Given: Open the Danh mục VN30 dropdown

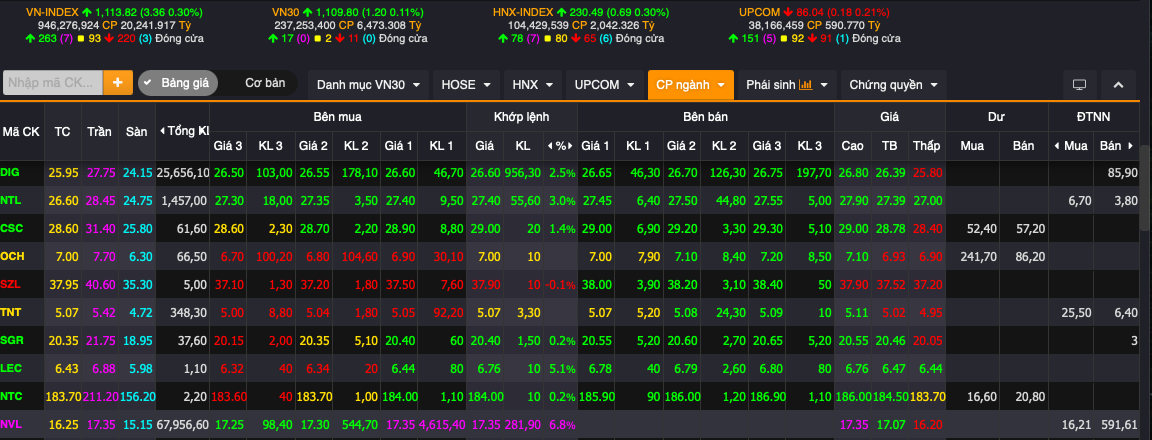Looking at the screenshot, I should tap(367, 84).
